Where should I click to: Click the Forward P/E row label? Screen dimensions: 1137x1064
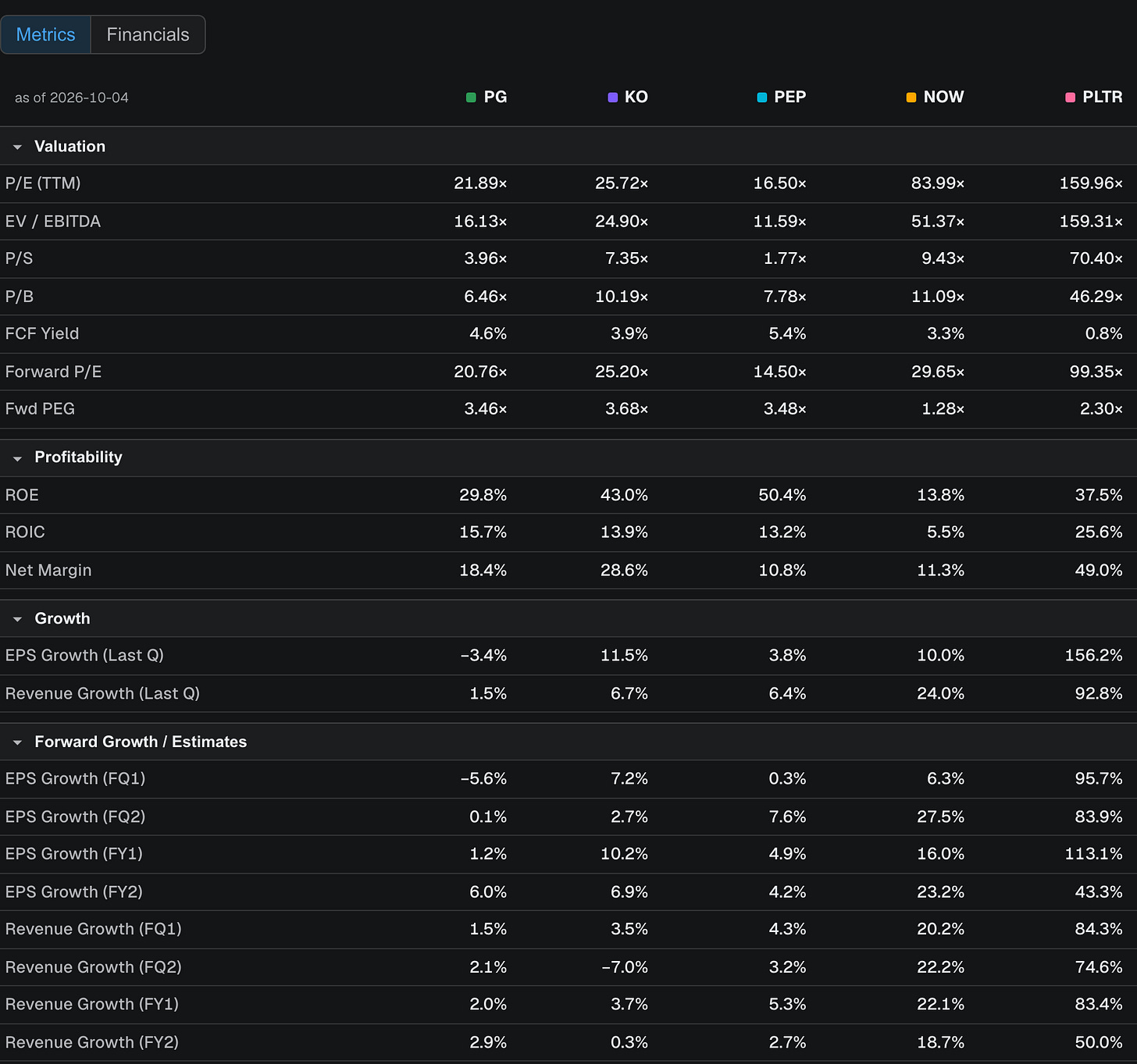pyautogui.click(x=54, y=372)
